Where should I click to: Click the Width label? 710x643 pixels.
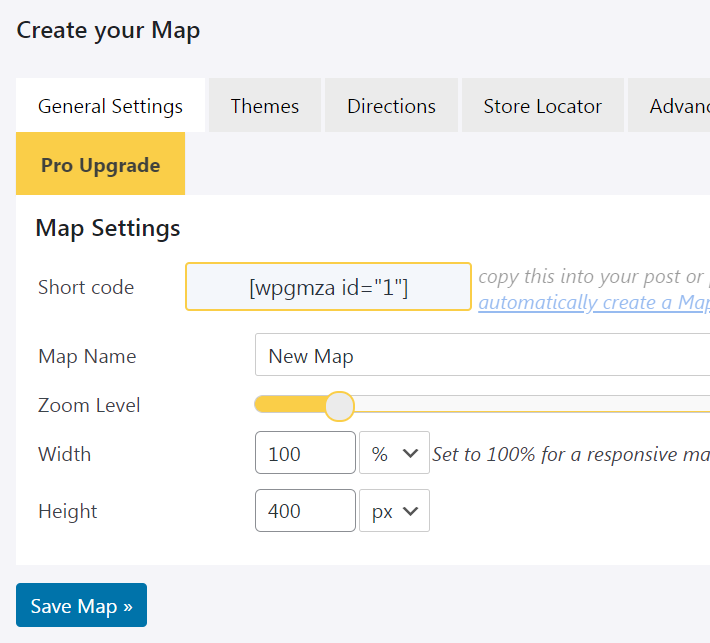click(x=65, y=454)
